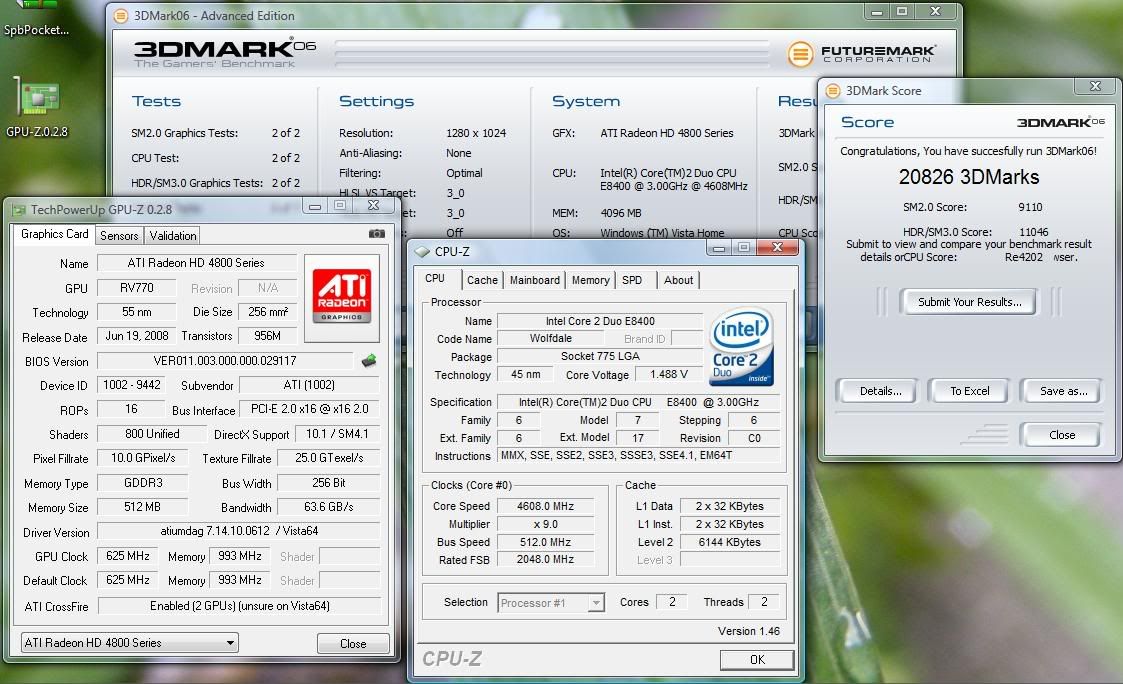
Task: Switch to the Sensors tab
Action: point(119,236)
